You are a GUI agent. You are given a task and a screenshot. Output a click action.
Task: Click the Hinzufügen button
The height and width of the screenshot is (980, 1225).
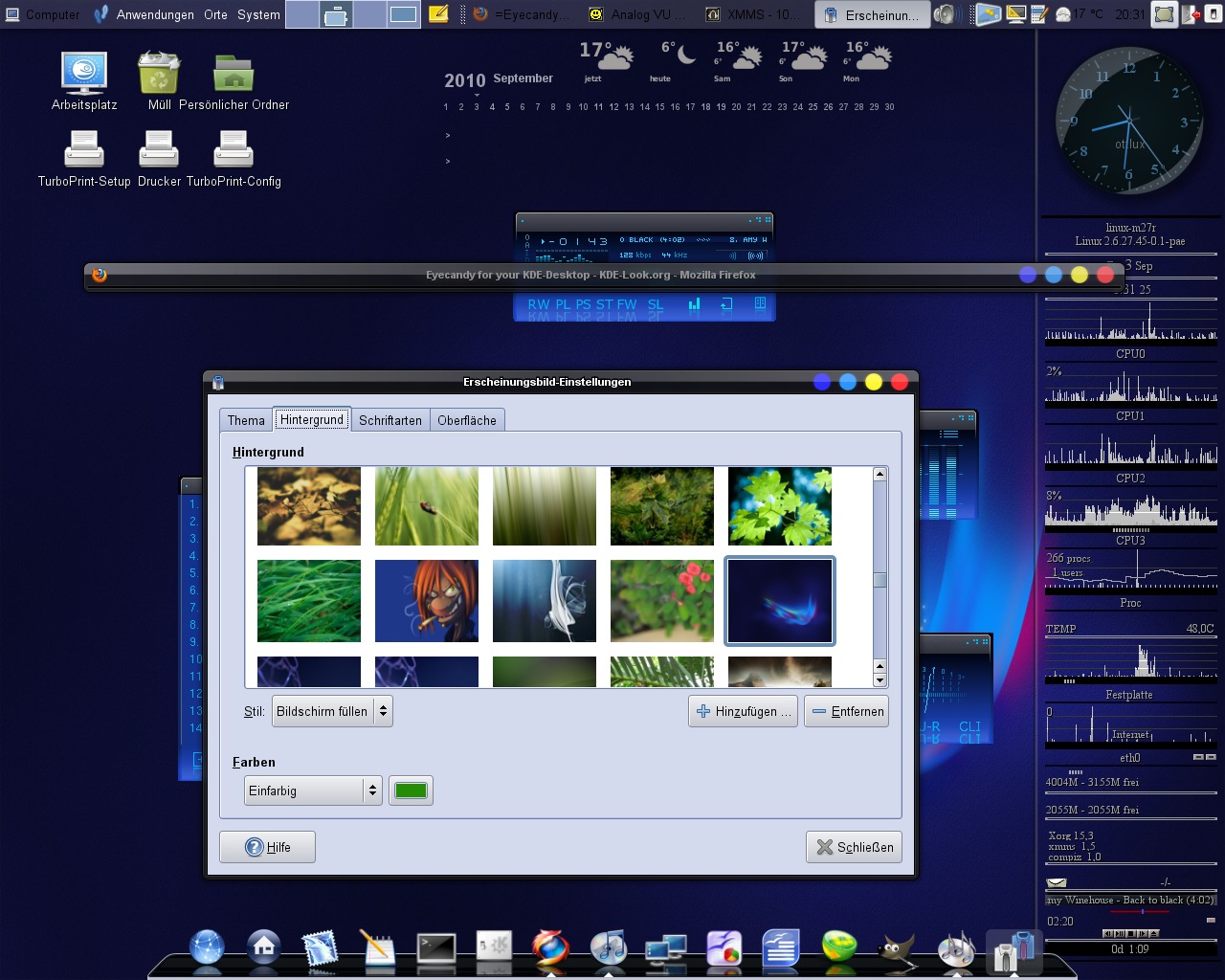tap(744, 711)
